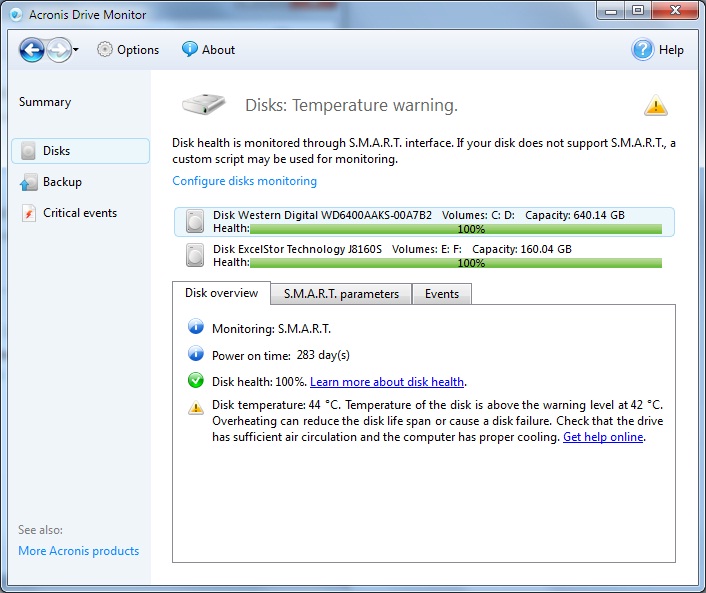
Task: Click the Western Digital disk icon
Action: [x=195, y=222]
